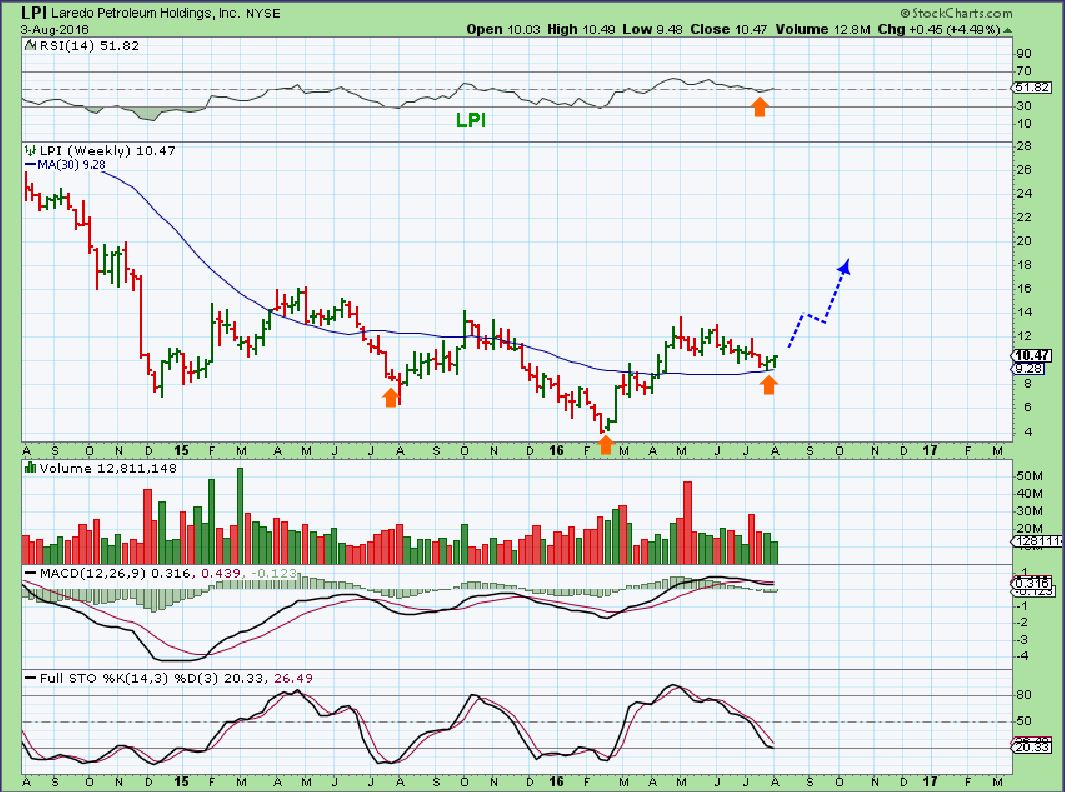
Task: Click the RSI(14) panel legend icon
Action: coord(31,46)
